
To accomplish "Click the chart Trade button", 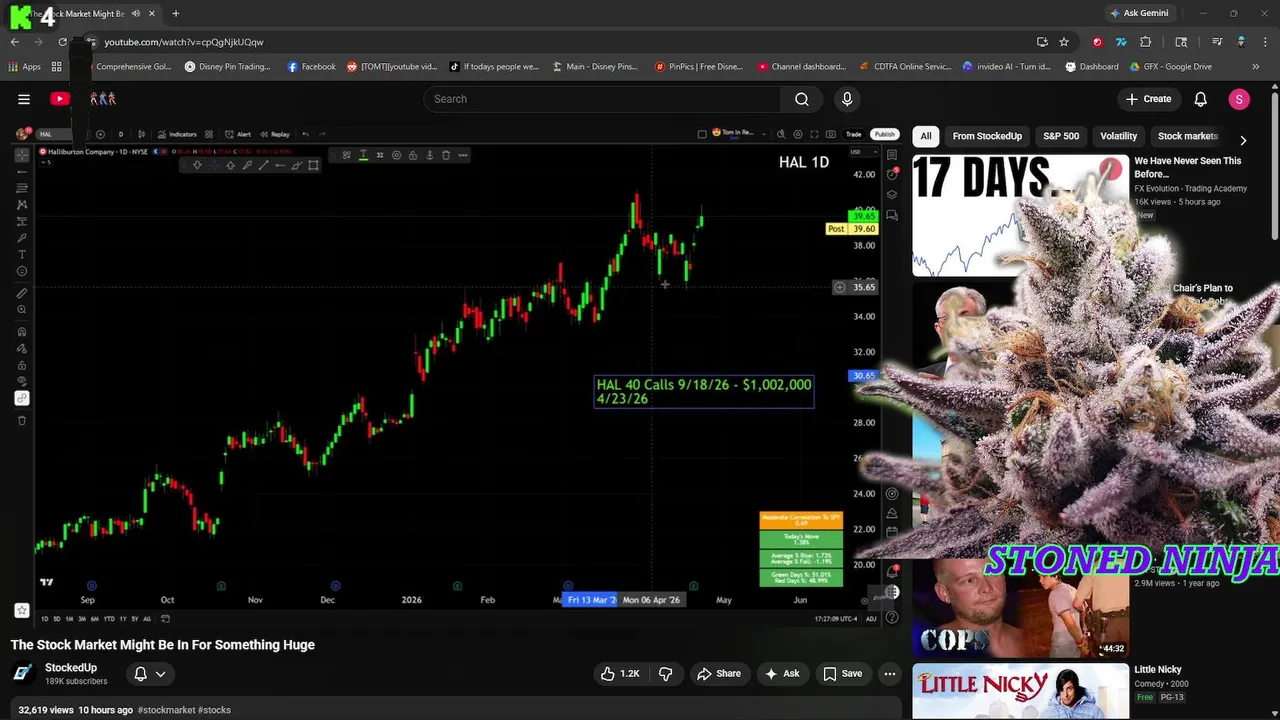I will tap(854, 134).
